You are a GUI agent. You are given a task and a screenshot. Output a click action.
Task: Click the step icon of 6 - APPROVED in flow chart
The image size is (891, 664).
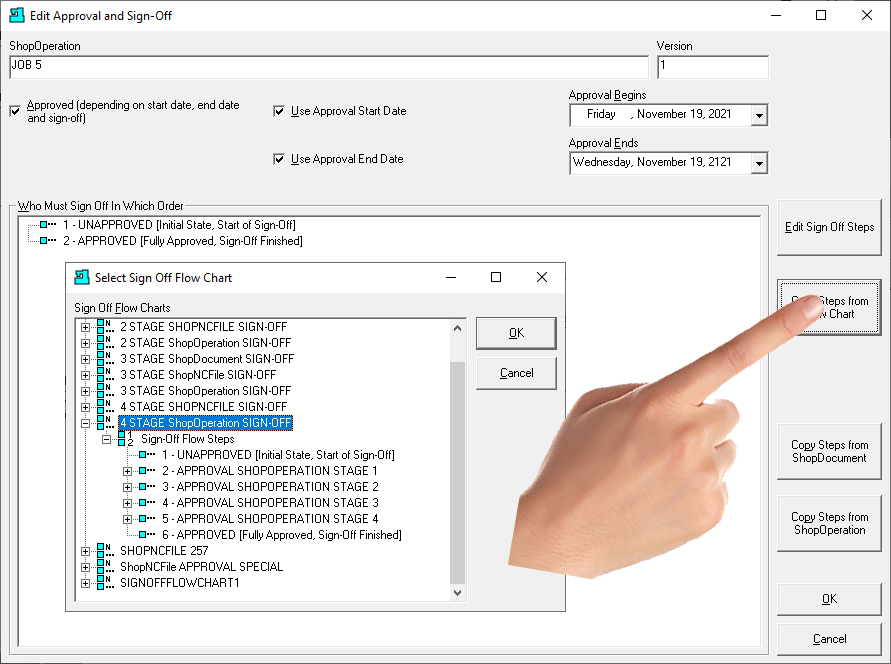[x=147, y=534]
